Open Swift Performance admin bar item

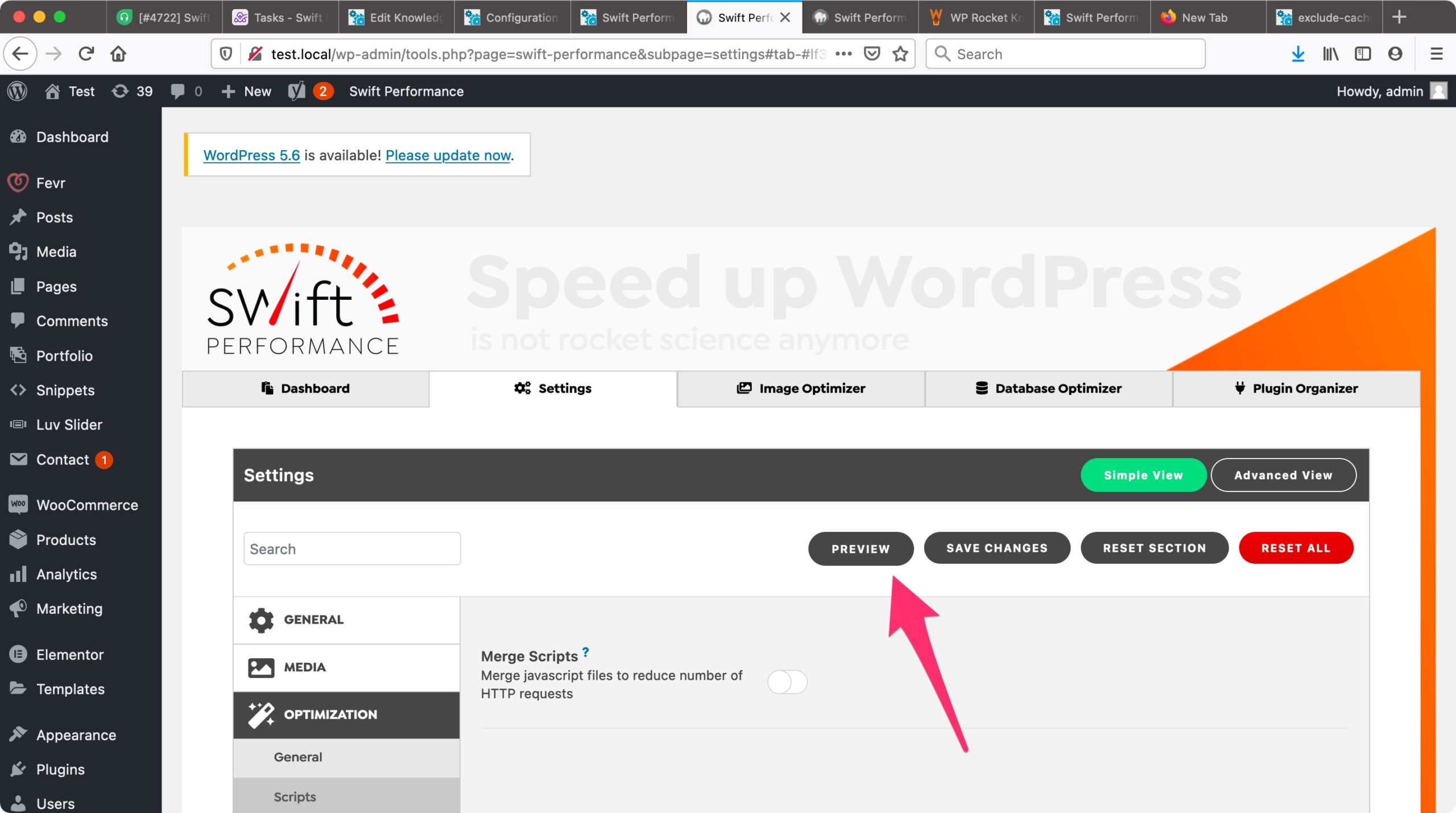[406, 91]
